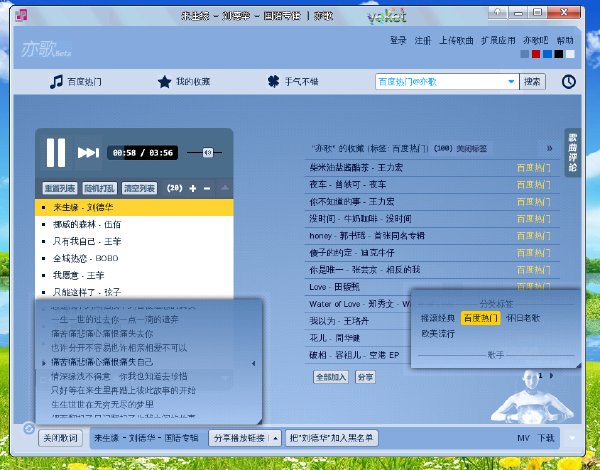
Task: Click the 分享 share button
Action: coord(365,377)
